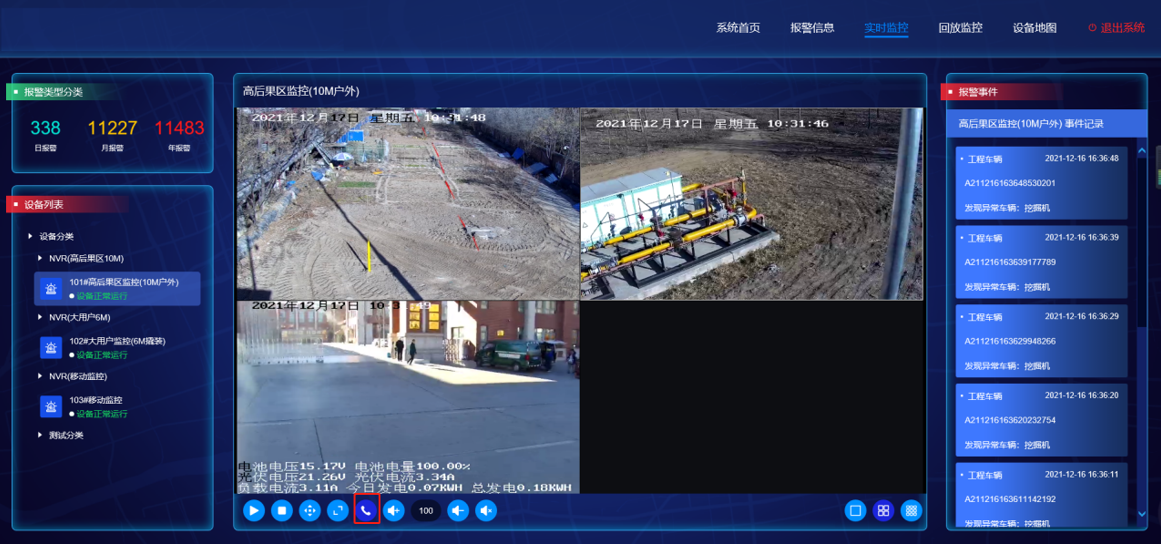Collapse the NVR(大用户6M) group
Image resolution: width=1161 pixels, height=544 pixels.
pos(40,317)
